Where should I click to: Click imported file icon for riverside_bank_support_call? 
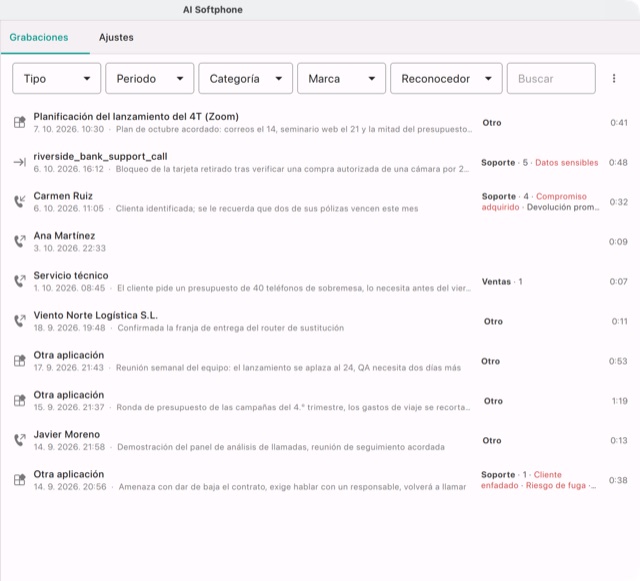tap(20, 162)
